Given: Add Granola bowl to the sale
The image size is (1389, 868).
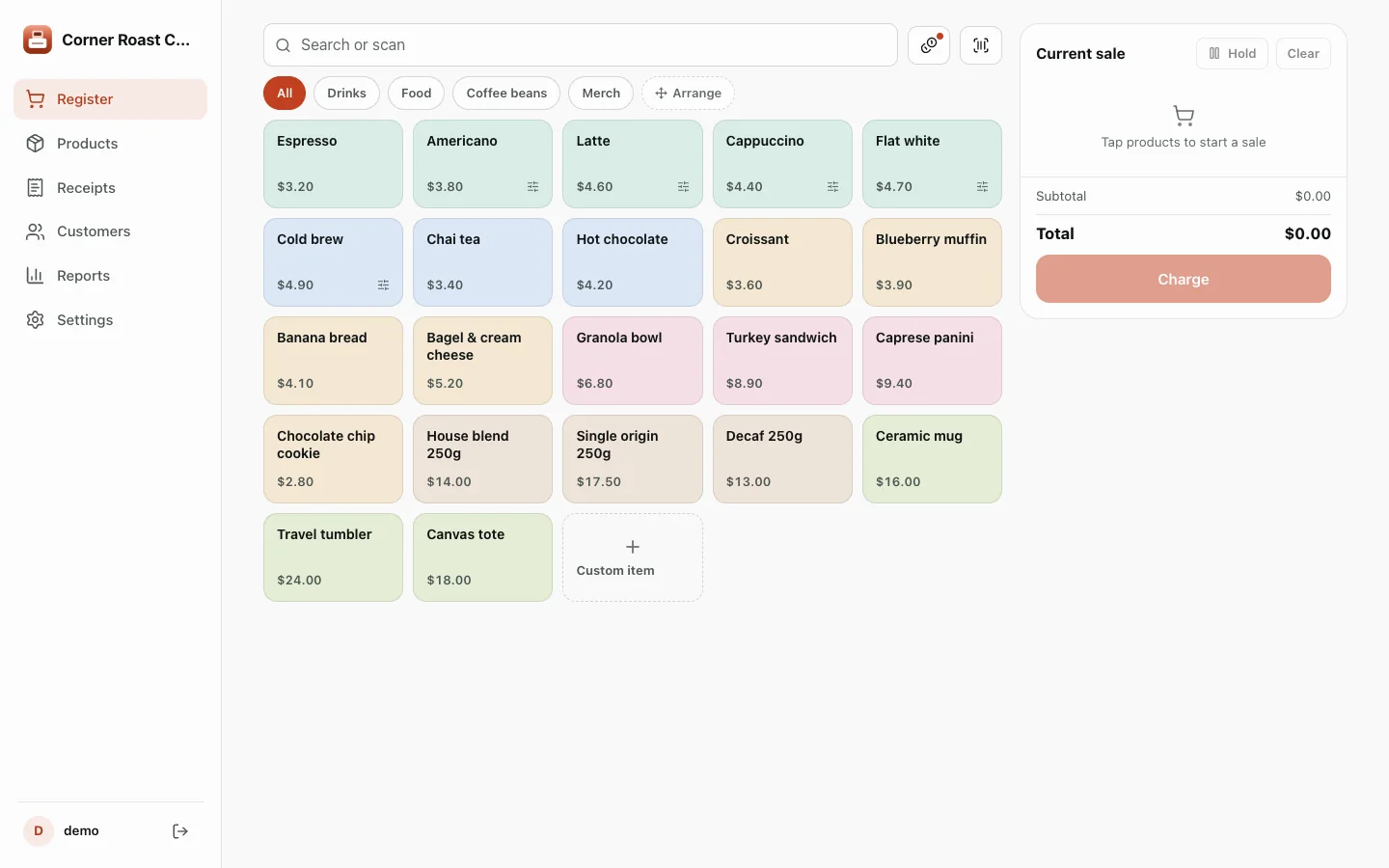Looking at the screenshot, I should pyautogui.click(x=633, y=361).
